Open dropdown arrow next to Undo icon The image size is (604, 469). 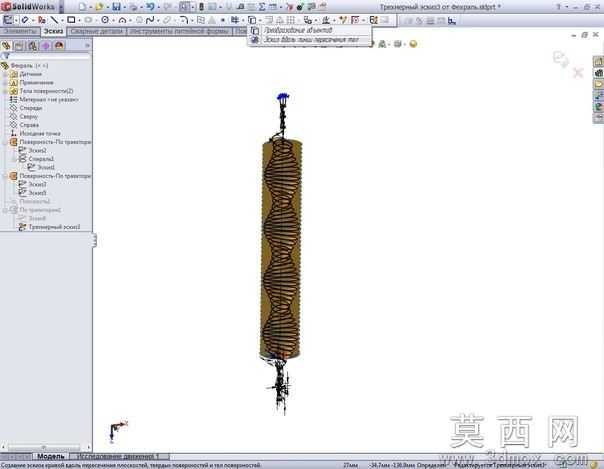(x=158, y=7)
